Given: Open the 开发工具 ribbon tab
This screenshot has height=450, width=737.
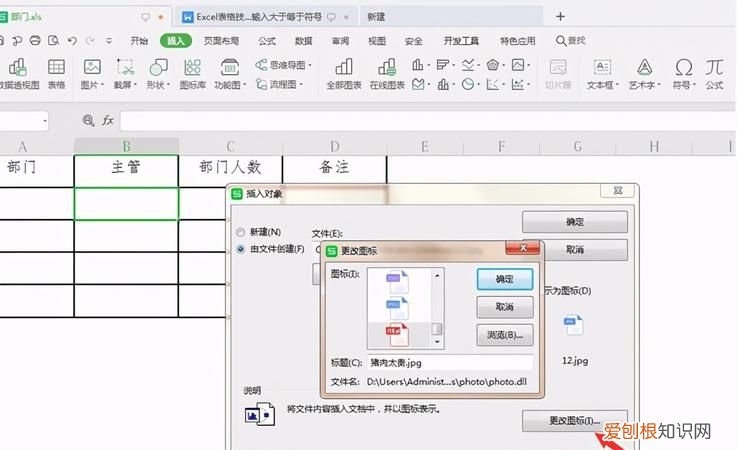Looking at the screenshot, I should [461, 41].
